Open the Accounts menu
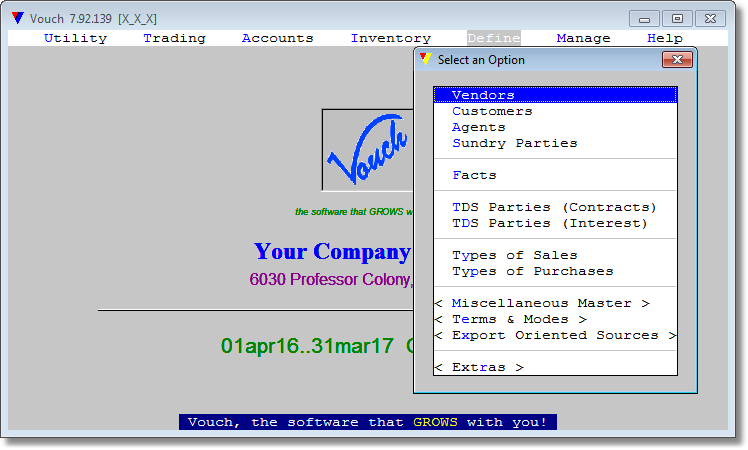Screen dimensions: 748x450 click(278, 38)
